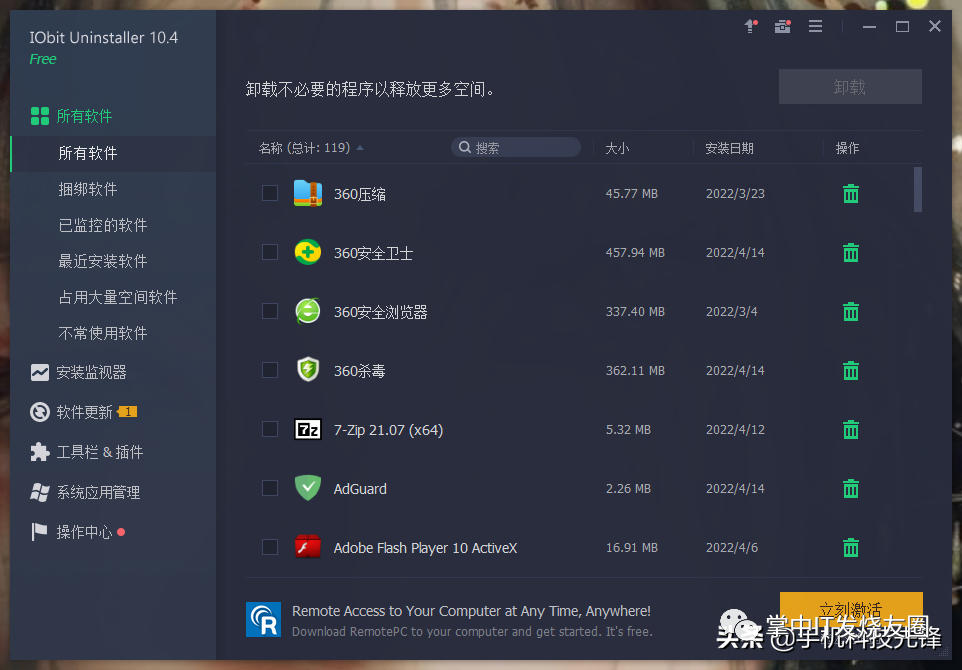The width and height of the screenshot is (962, 670).
Task: Click the trash icon for 7-Zip 21.07
Action: tap(850, 429)
